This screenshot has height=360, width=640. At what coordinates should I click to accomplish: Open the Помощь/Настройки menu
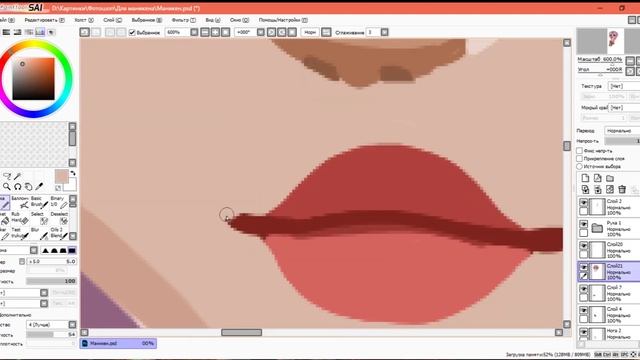283,20
